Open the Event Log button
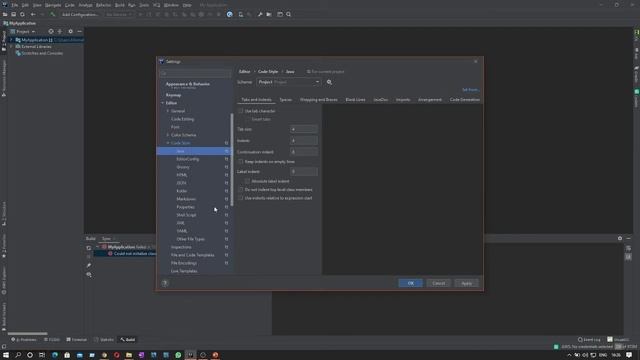This screenshot has width=640, height=360. pos(589,340)
